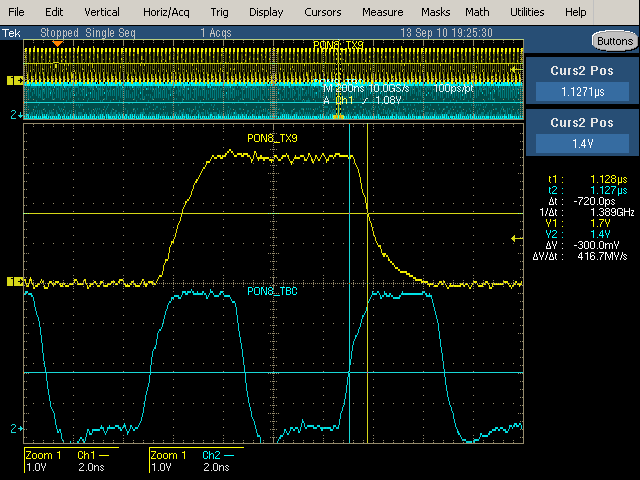The width and height of the screenshot is (640, 480).
Task: Open the Horiz/Acq menu
Action: click(x=166, y=12)
